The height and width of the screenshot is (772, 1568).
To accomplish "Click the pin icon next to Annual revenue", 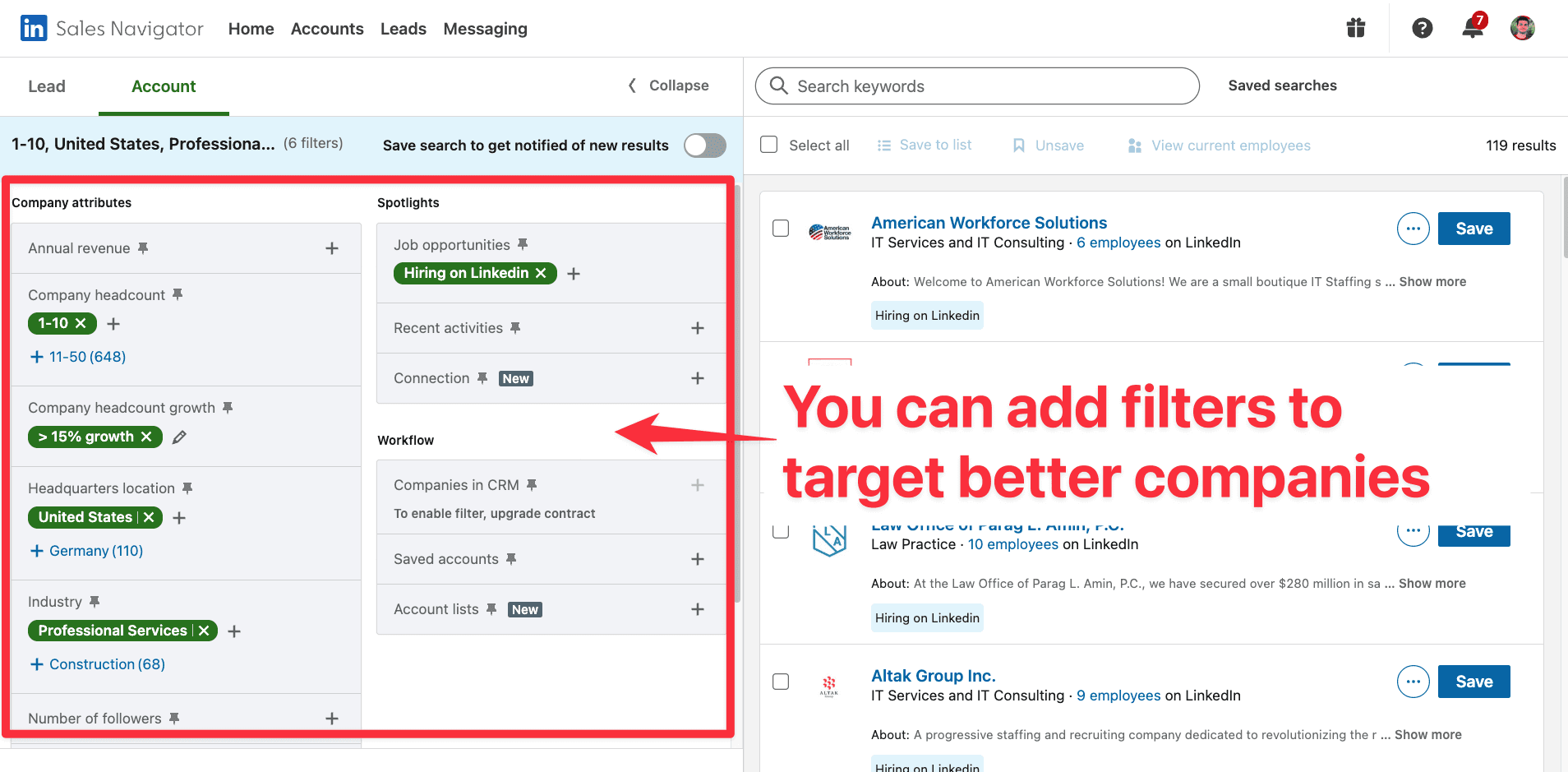I will [x=143, y=247].
